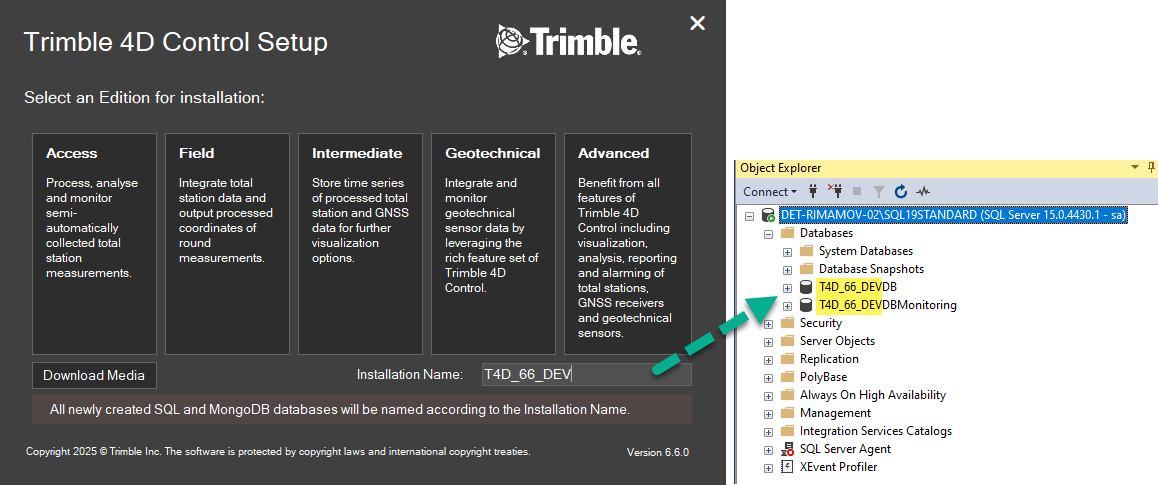1158x485 pixels.
Task: Click the Management folder icon
Action: 787,413
